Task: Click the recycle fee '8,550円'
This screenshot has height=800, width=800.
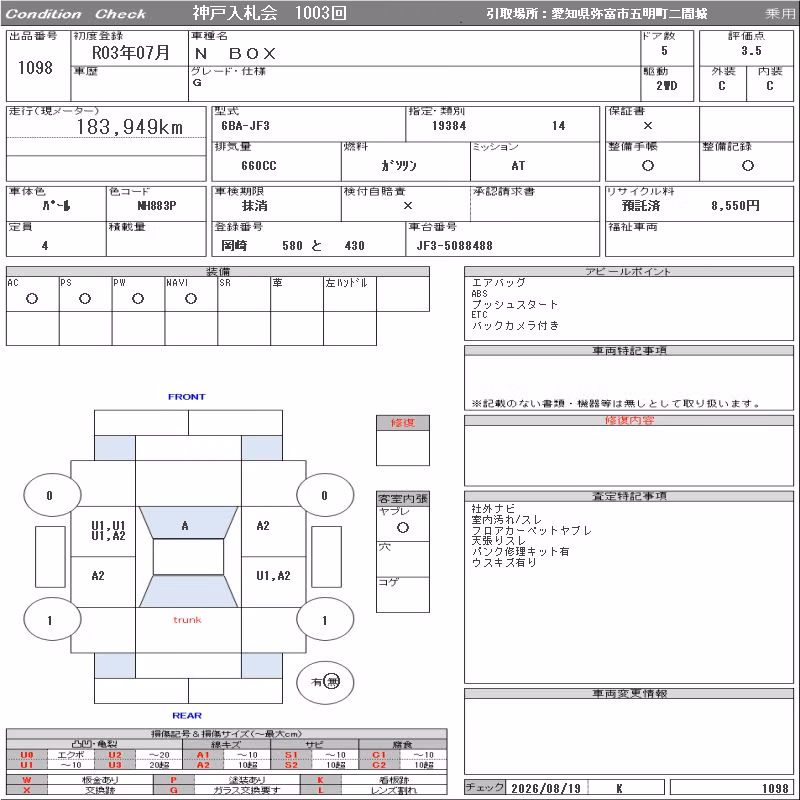Action: point(735,206)
